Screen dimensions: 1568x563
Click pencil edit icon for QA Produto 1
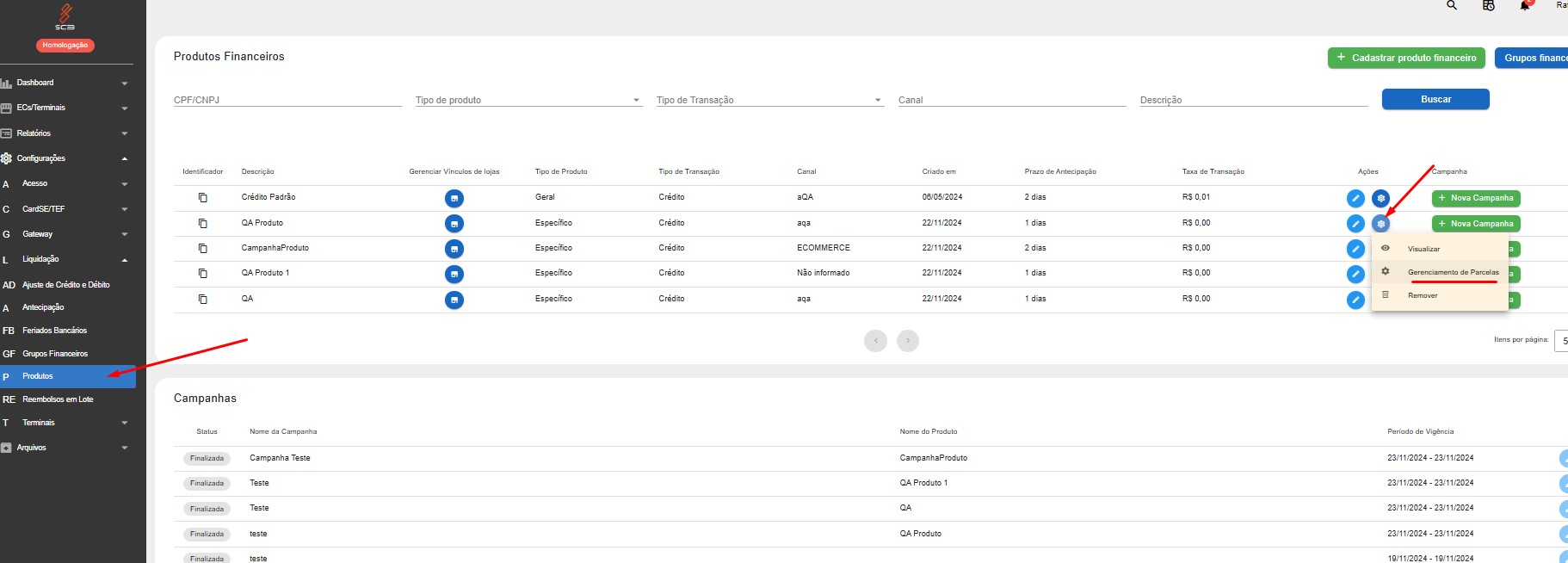click(x=1355, y=275)
